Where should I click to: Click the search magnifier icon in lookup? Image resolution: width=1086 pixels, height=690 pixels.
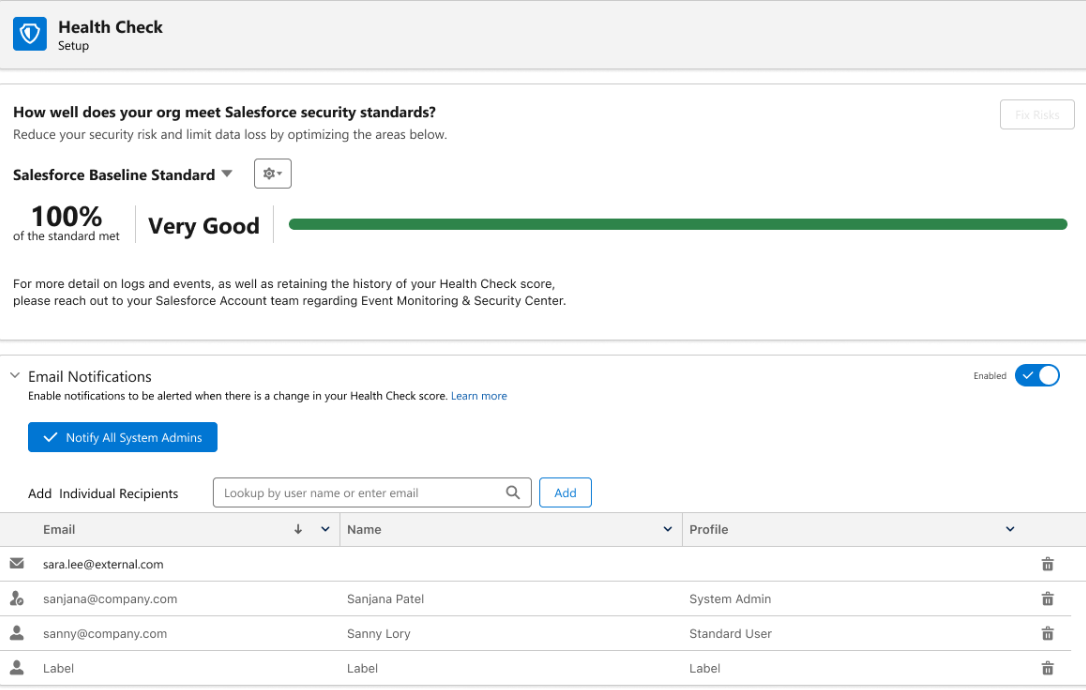click(x=513, y=493)
